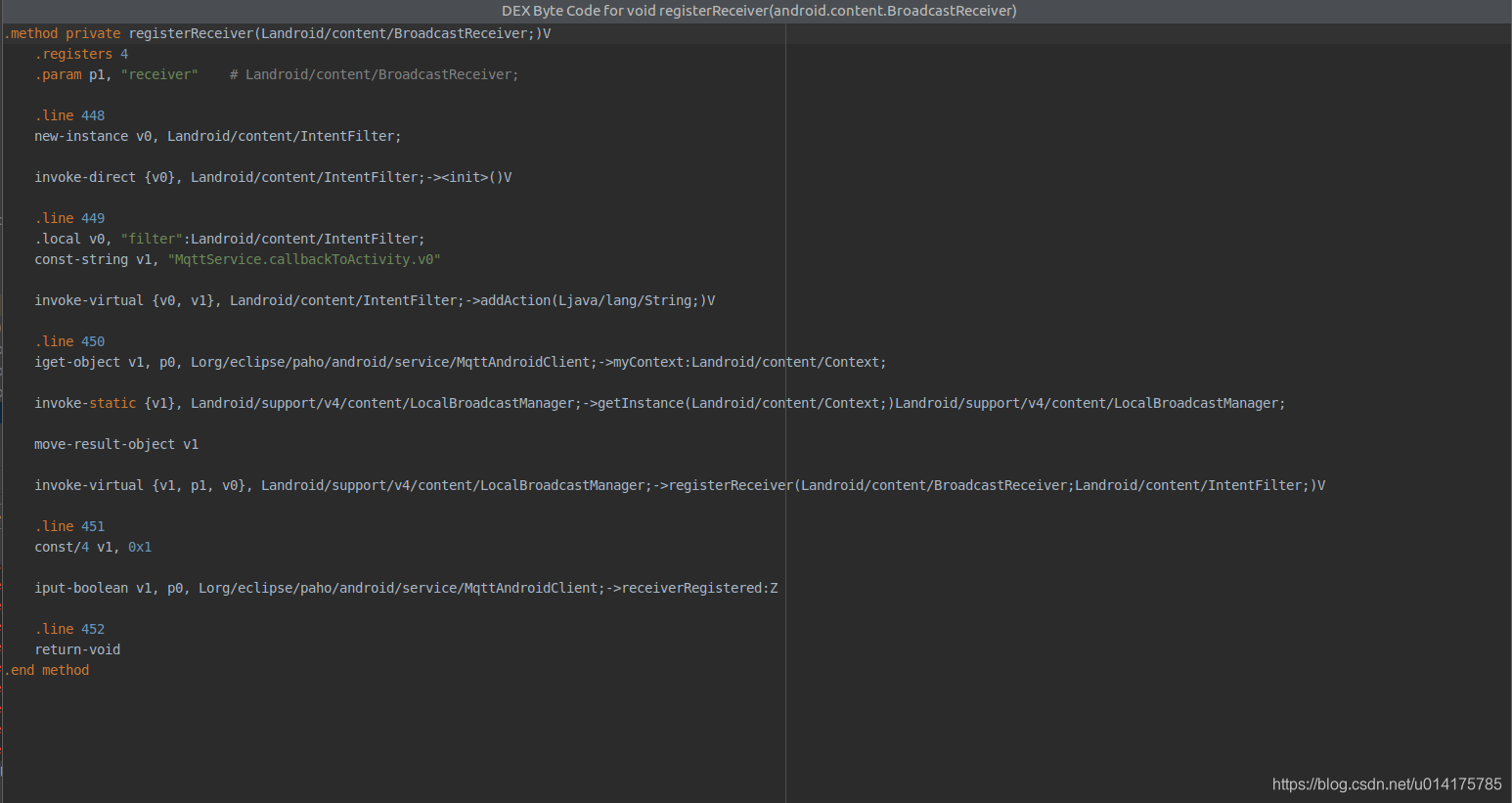Viewport: 1512px width, 803px height.
Task: Click the const-string MqttService.callbackToActivity.v0 line
Action: [238, 259]
